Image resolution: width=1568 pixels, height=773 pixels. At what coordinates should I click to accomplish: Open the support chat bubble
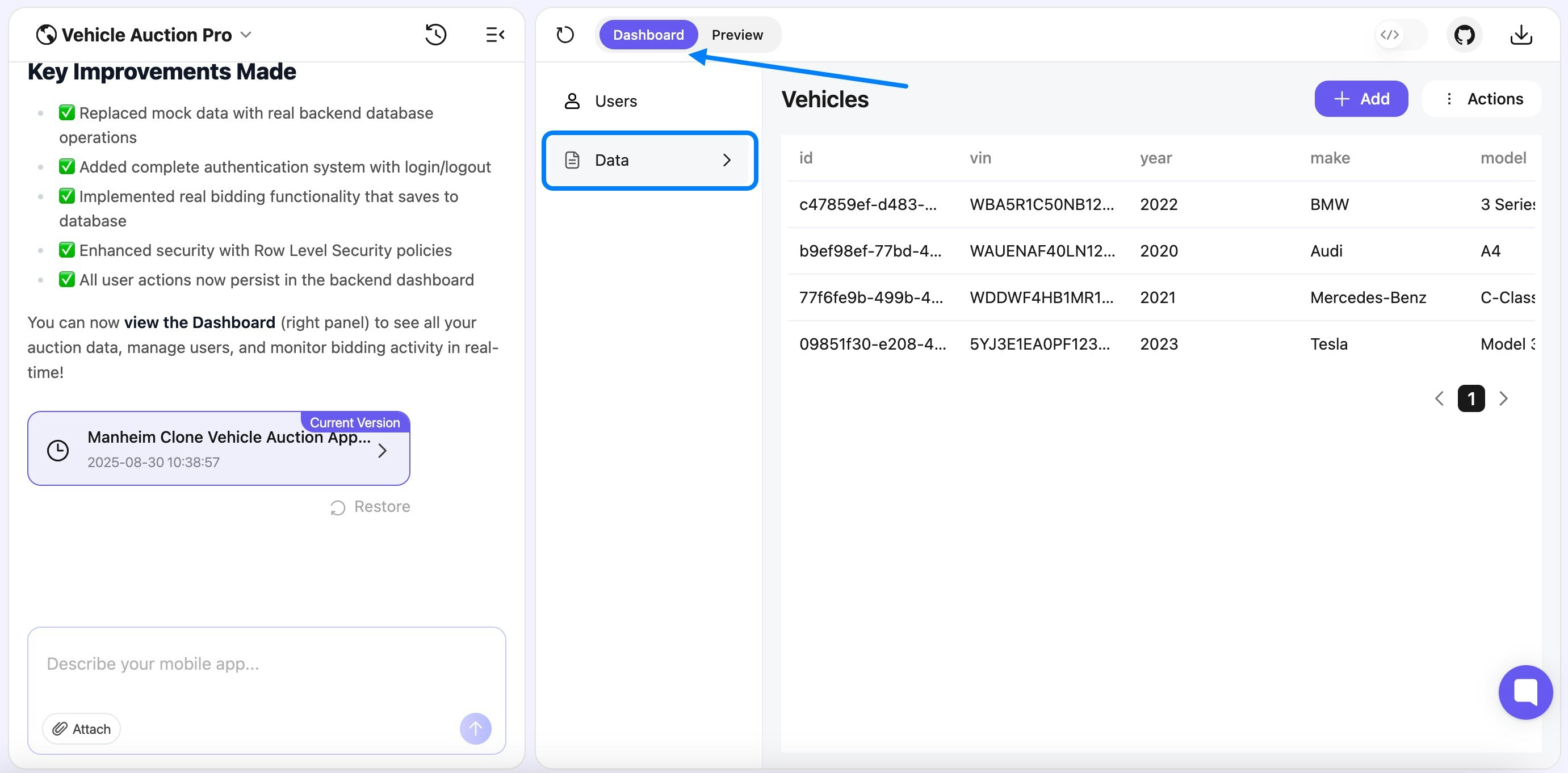click(1525, 692)
